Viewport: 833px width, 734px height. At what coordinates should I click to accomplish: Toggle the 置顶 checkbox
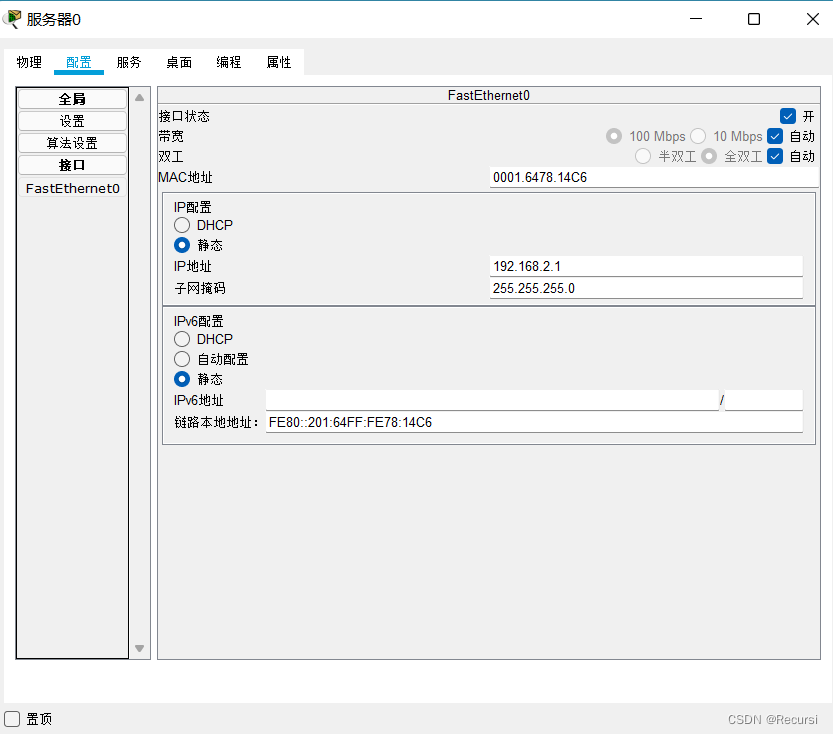[x=12, y=719]
